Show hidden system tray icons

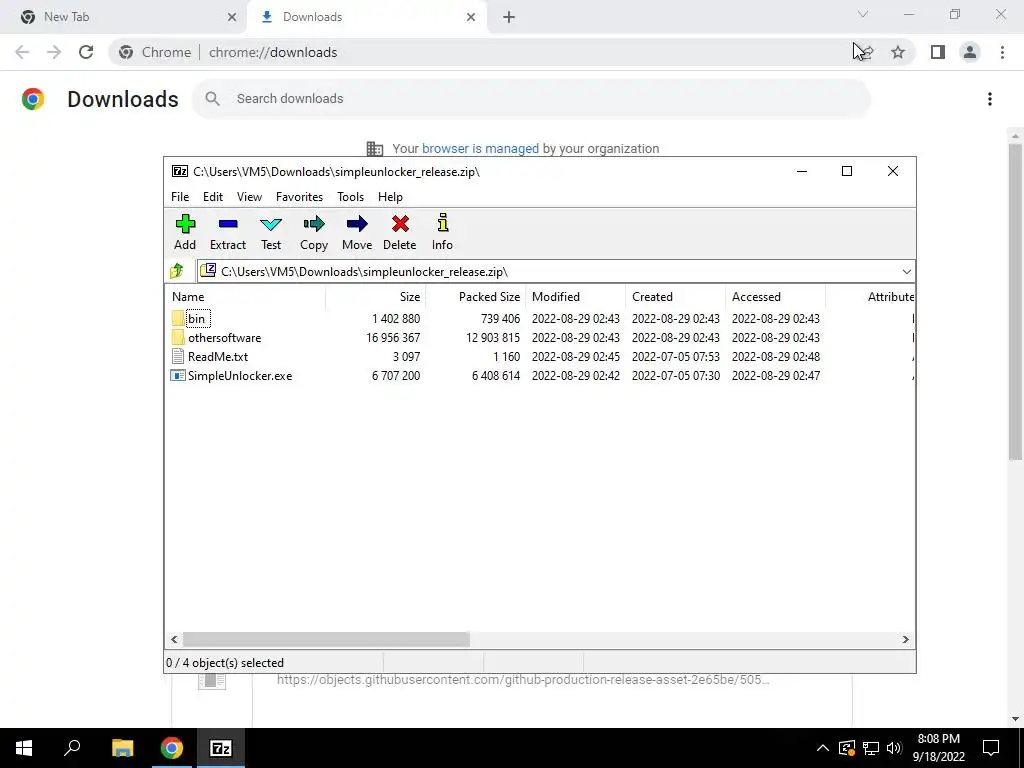(x=823, y=748)
